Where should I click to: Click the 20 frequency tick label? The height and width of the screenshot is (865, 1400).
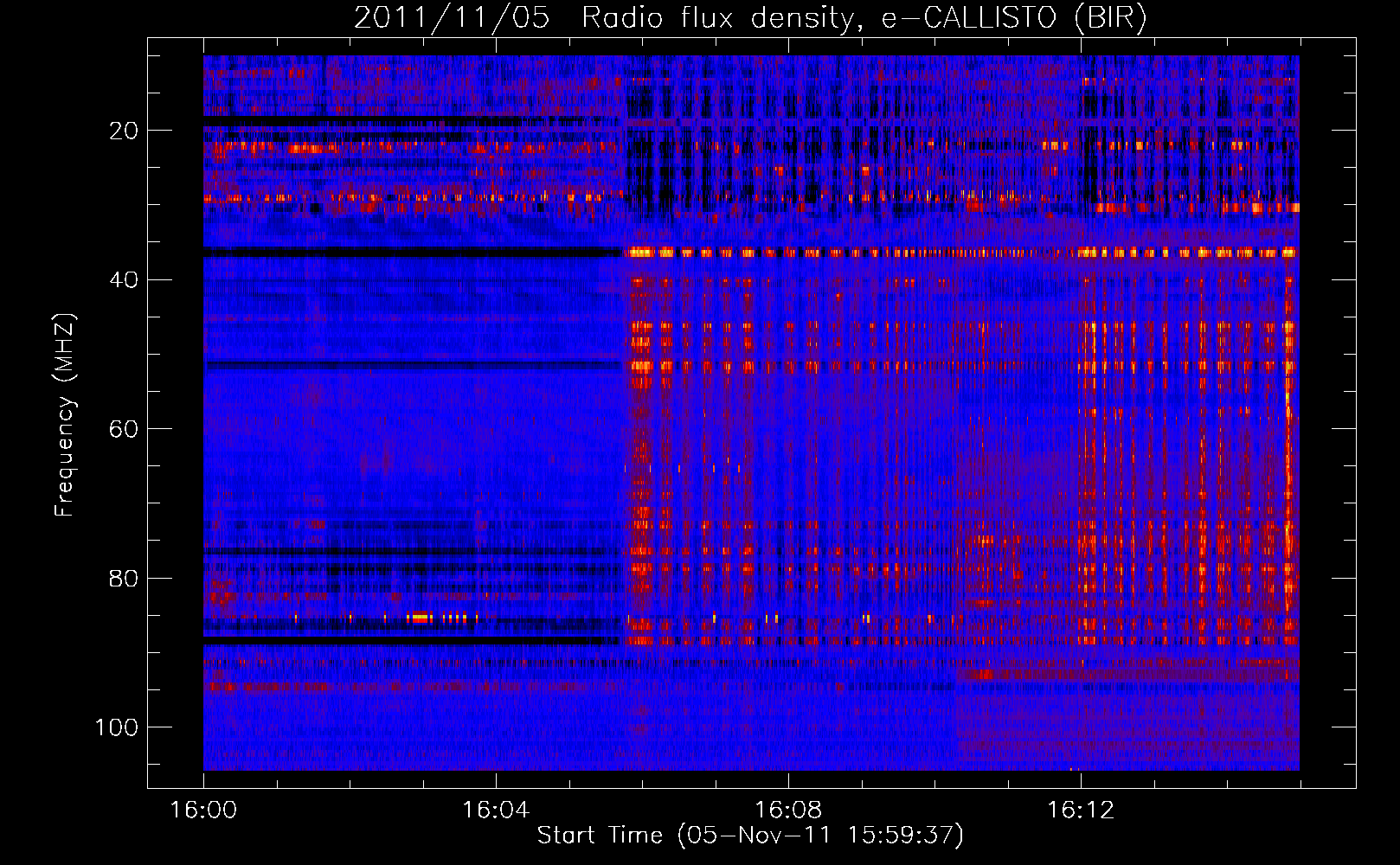pos(124,131)
